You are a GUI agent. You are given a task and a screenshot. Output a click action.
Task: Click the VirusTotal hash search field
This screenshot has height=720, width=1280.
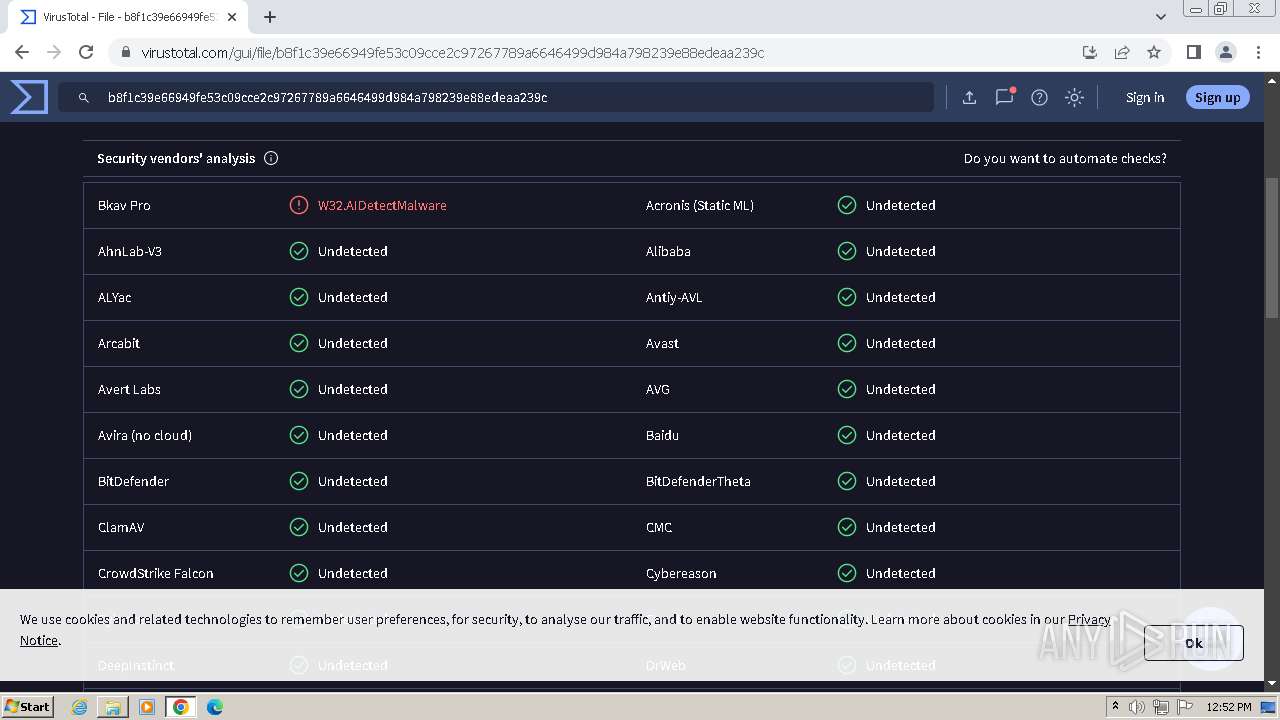pos(495,97)
